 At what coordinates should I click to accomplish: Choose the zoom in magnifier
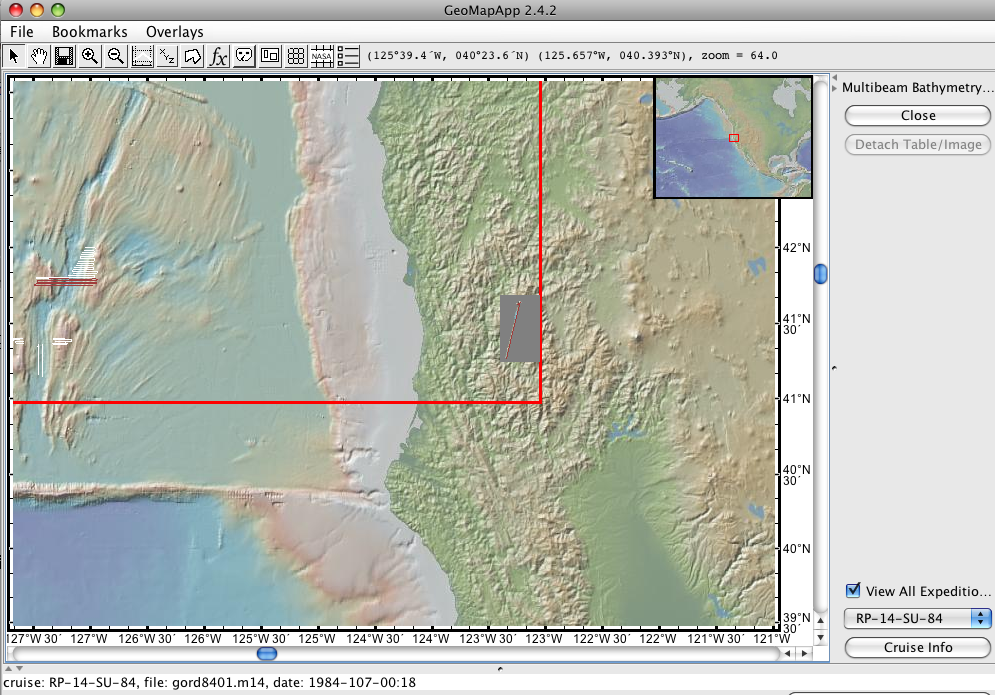(90, 56)
